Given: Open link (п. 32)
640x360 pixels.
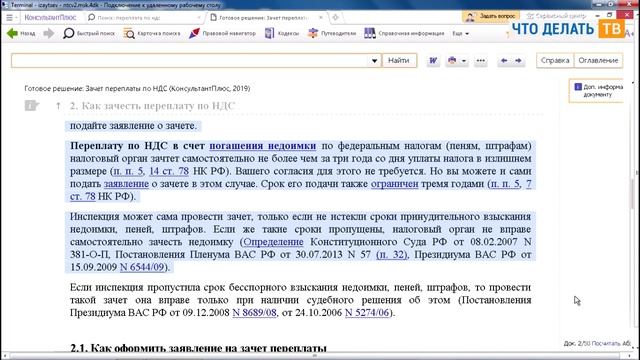Looking at the screenshot, I should tap(391, 254).
